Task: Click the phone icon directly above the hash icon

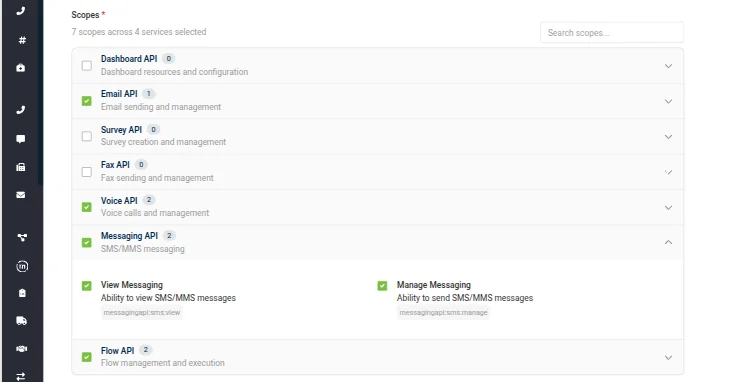Action: [x=21, y=11]
